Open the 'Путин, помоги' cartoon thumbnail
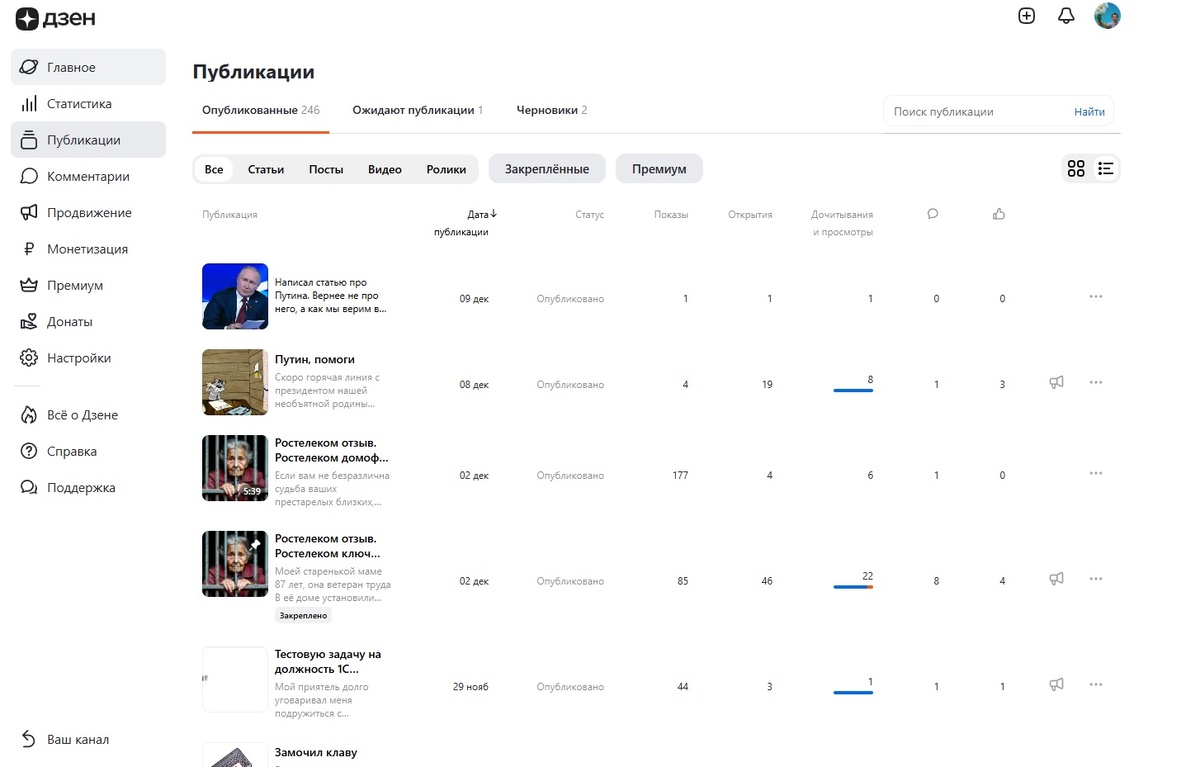 (x=235, y=382)
